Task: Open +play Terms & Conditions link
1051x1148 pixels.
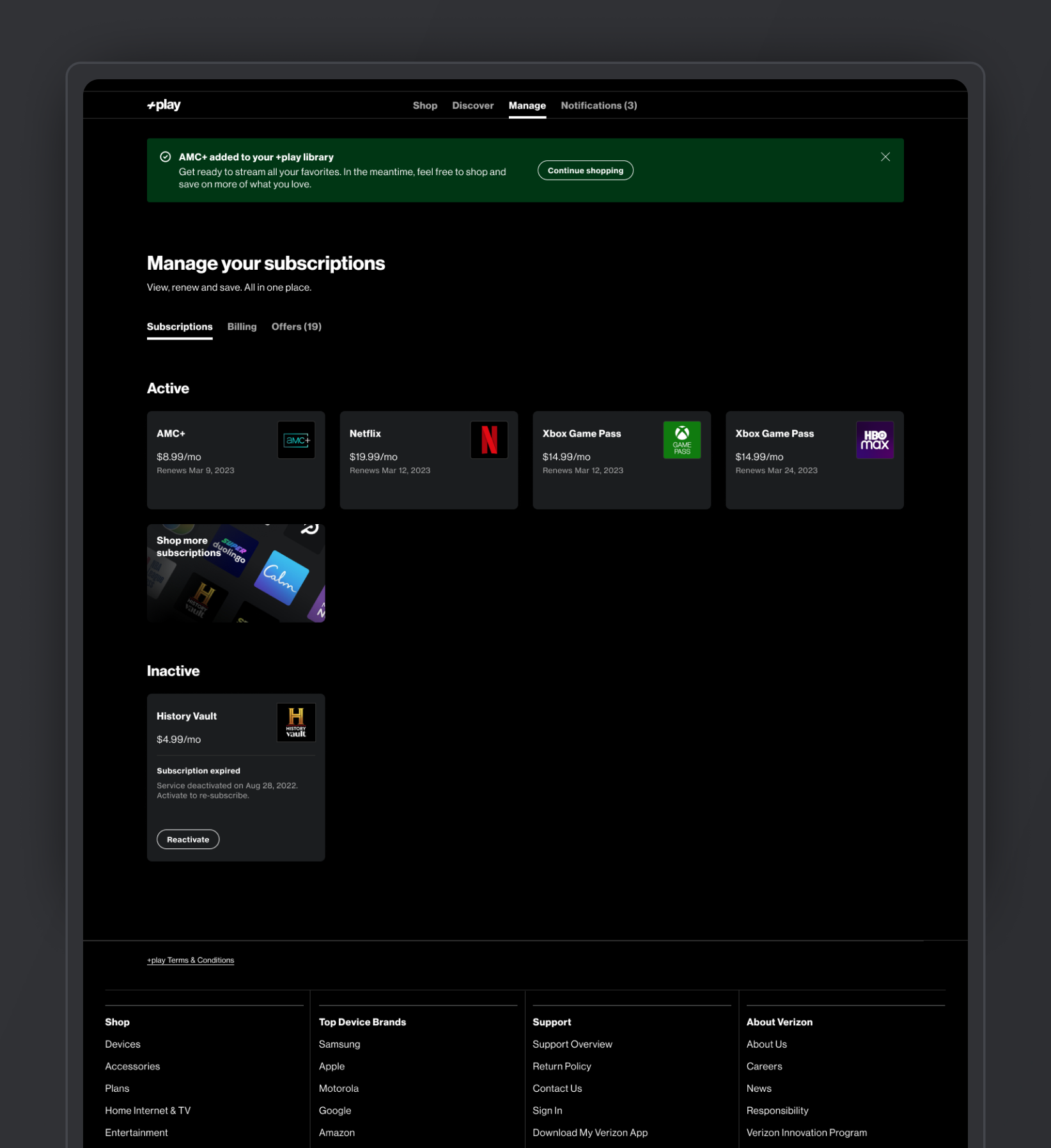Action: click(x=191, y=960)
